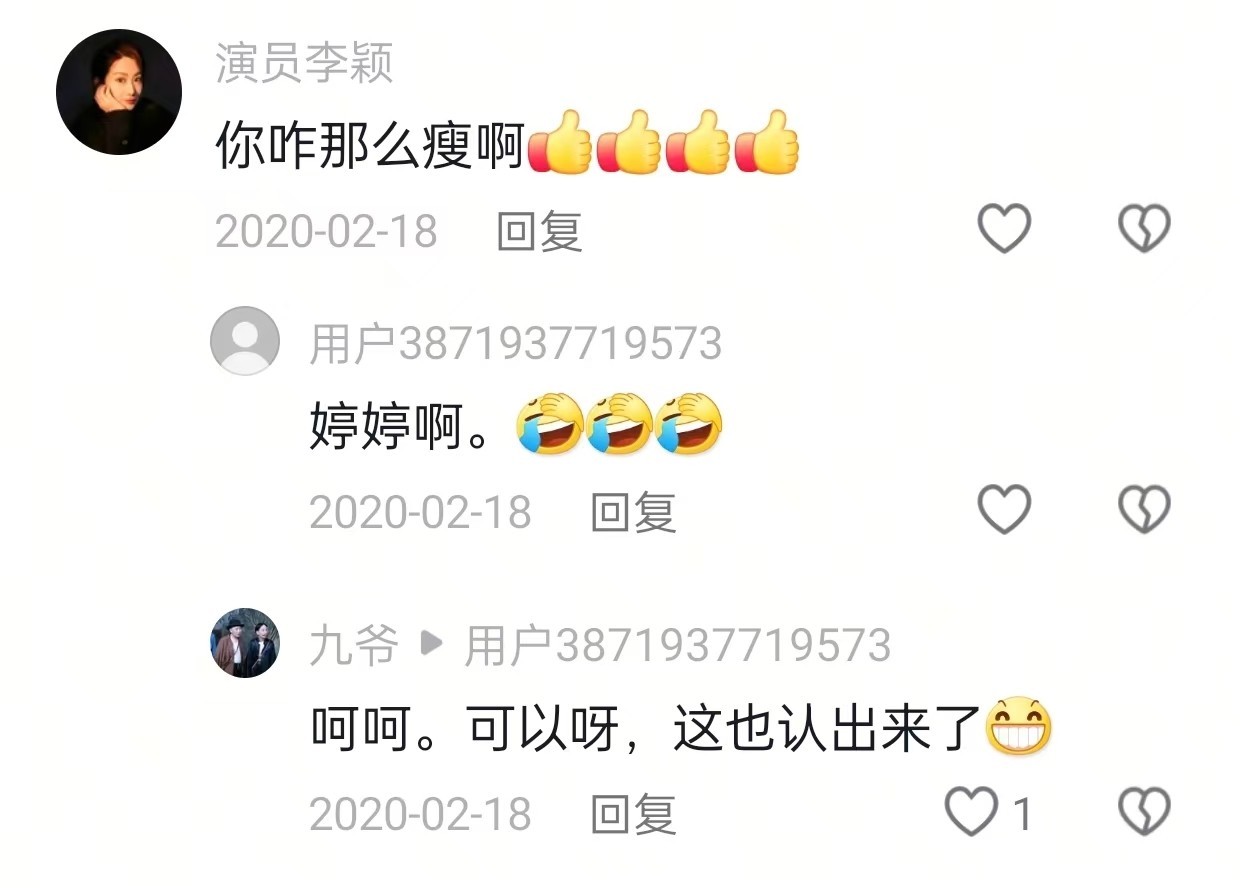Viewport: 1240px width, 888px height.
Task: Open the default gray avatar of 用户3871937719573
Action: pos(245,341)
